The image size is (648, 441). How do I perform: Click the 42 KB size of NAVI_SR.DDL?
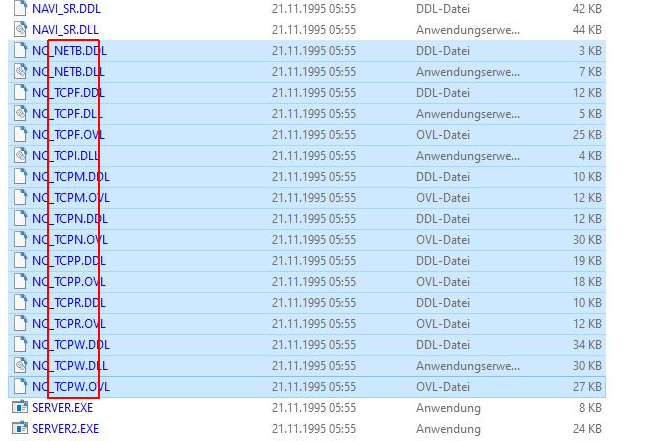[x=587, y=9]
